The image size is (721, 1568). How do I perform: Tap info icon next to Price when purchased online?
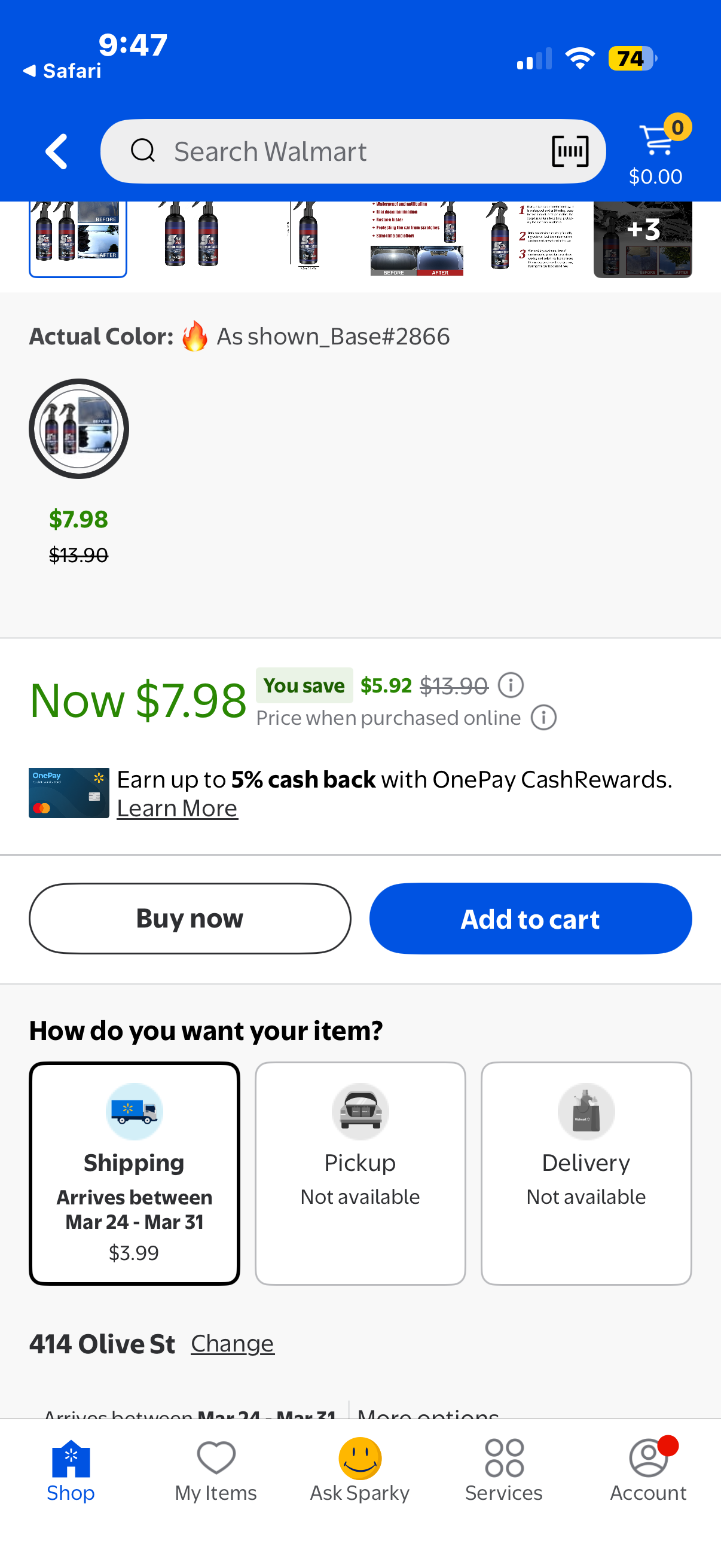[543, 718]
